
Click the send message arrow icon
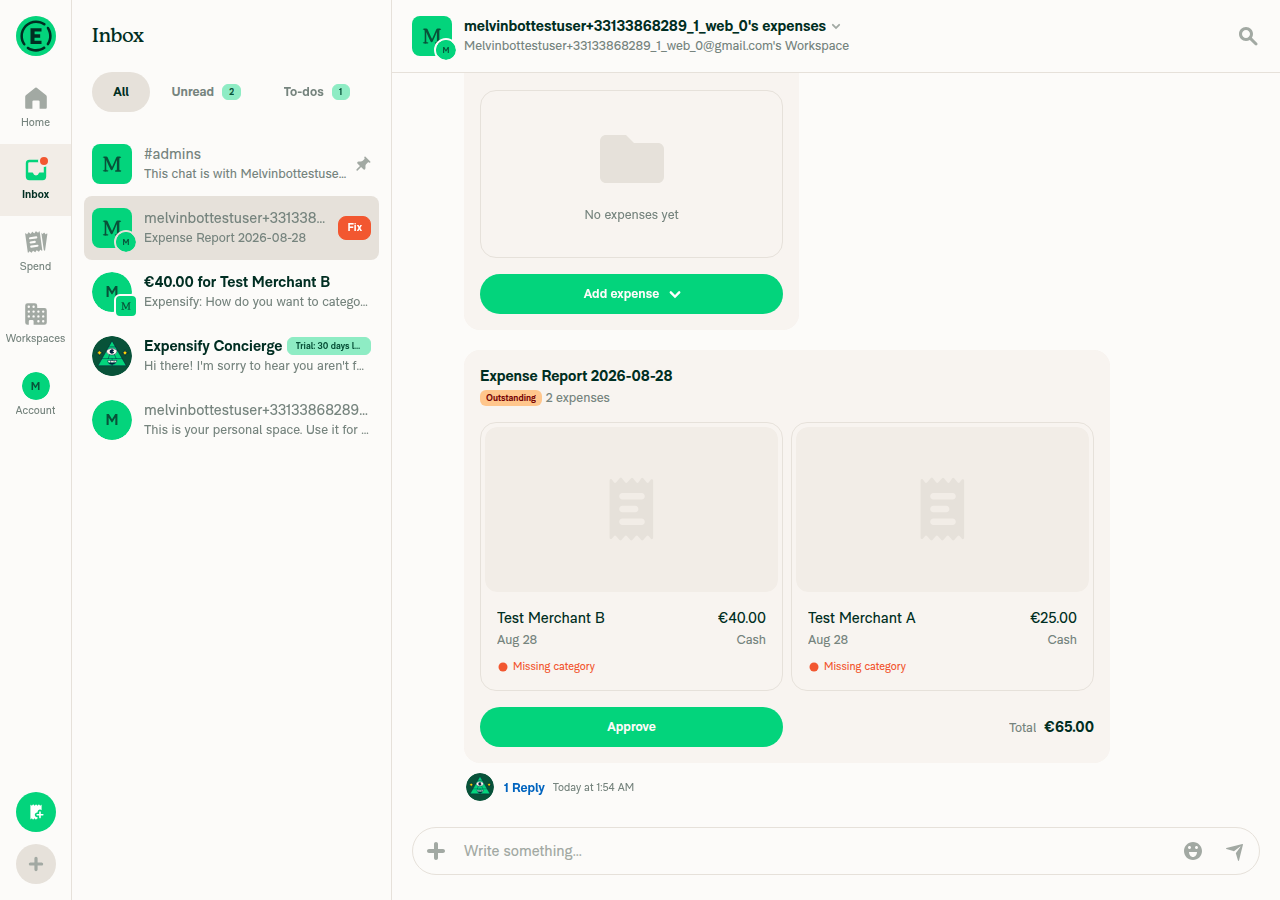(1235, 851)
